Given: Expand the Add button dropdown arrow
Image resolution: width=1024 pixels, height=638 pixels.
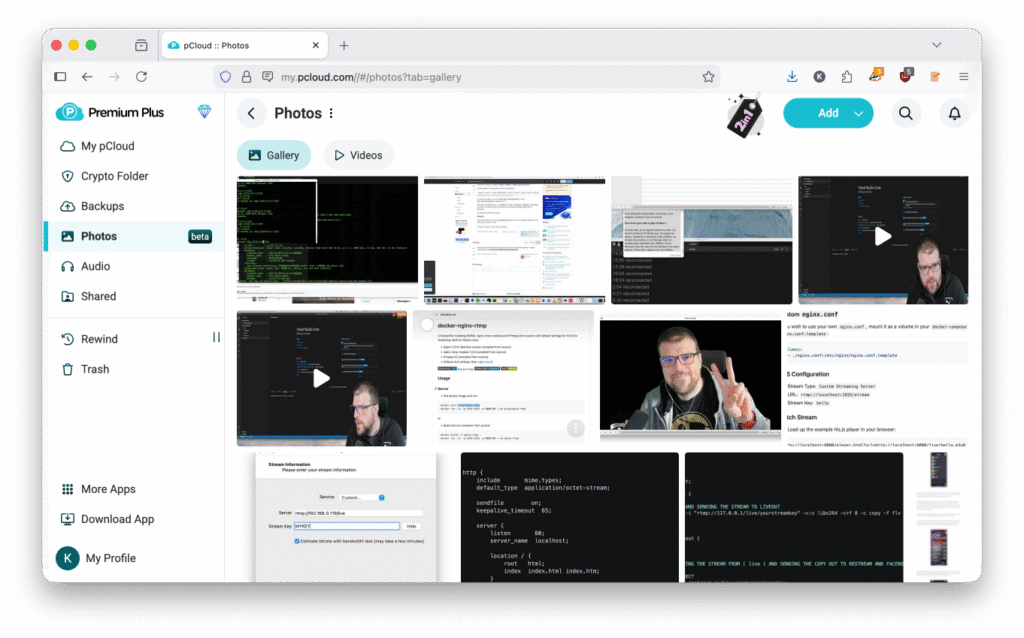Looking at the screenshot, I should [859, 113].
